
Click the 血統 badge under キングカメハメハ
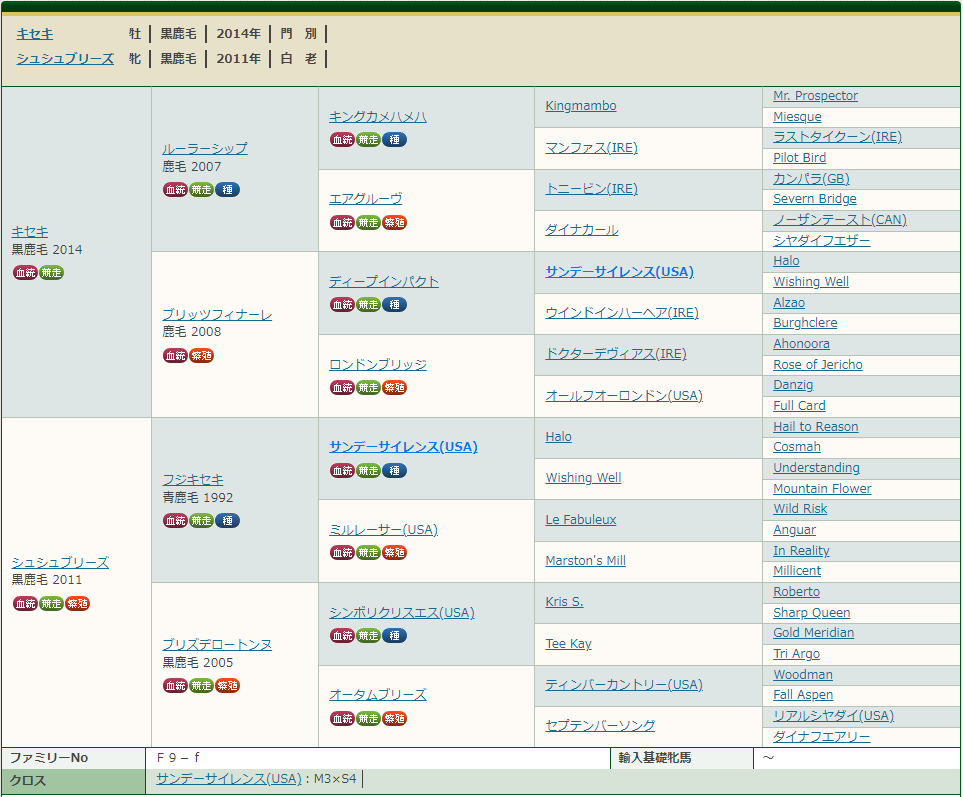pyautogui.click(x=342, y=140)
